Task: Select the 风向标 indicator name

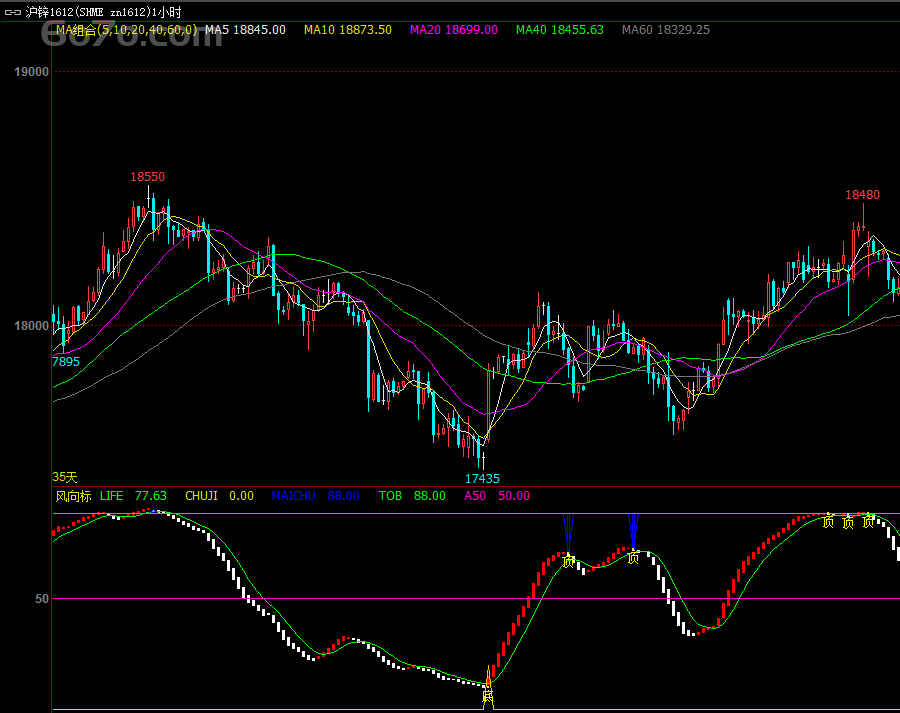Action: pyautogui.click(x=73, y=496)
